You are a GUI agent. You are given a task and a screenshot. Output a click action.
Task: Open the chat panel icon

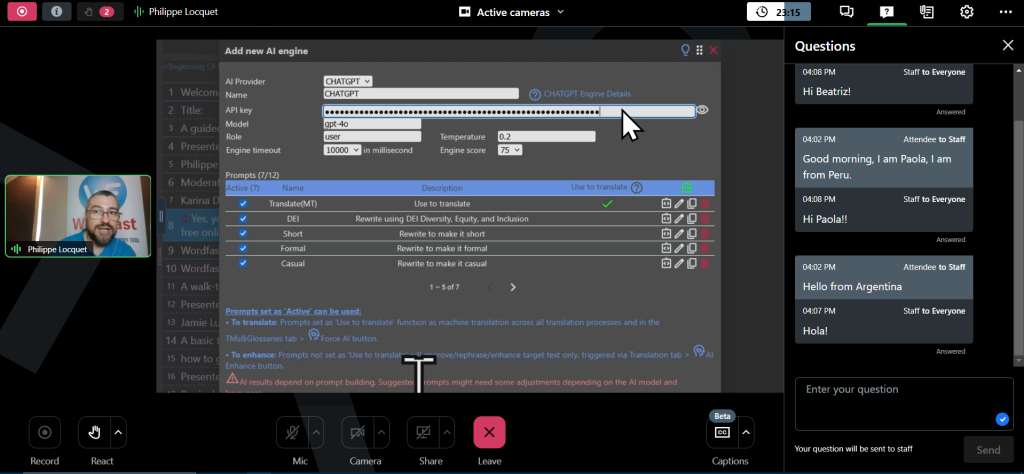tap(846, 12)
